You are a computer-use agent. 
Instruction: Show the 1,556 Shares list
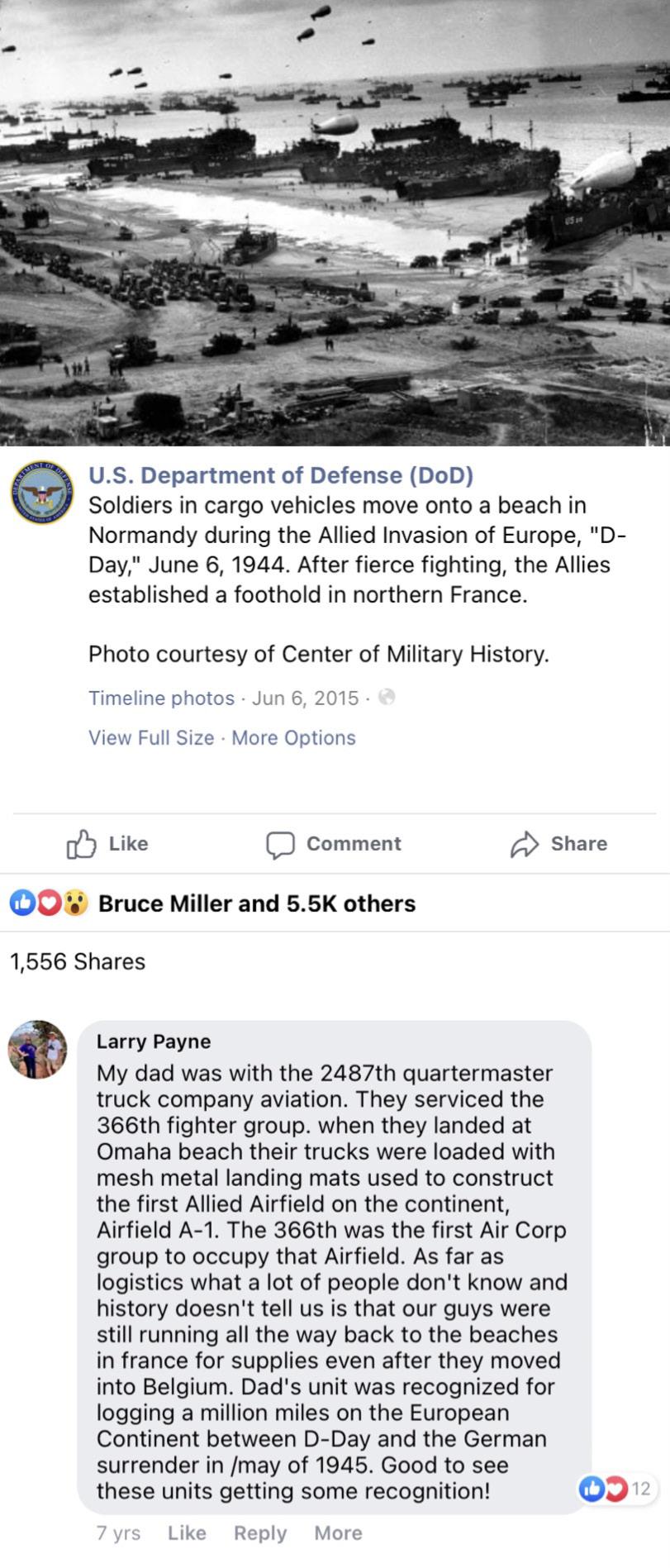[77, 961]
